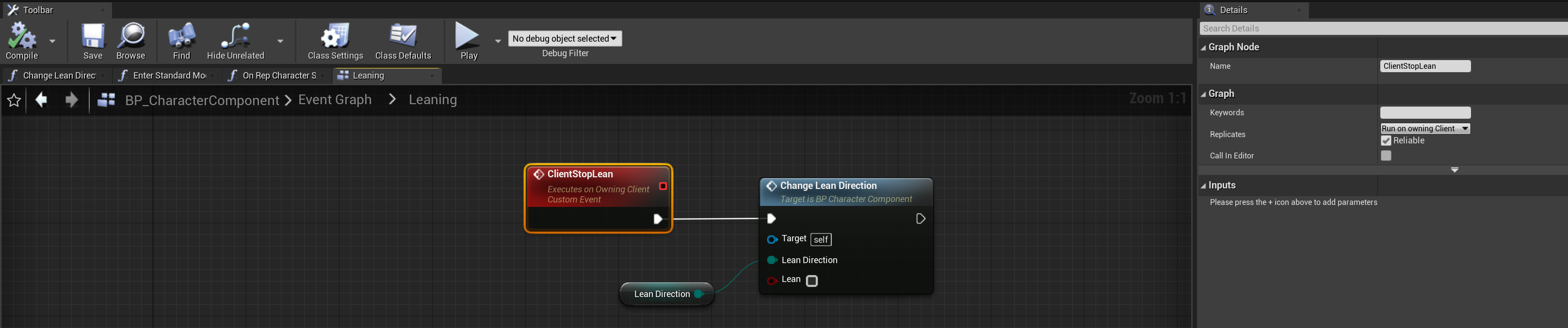Image resolution: width=1568 pixels, height=328 pixels.
Task: Select Change Lean Direction node title
Action: [x=828, y=186]
